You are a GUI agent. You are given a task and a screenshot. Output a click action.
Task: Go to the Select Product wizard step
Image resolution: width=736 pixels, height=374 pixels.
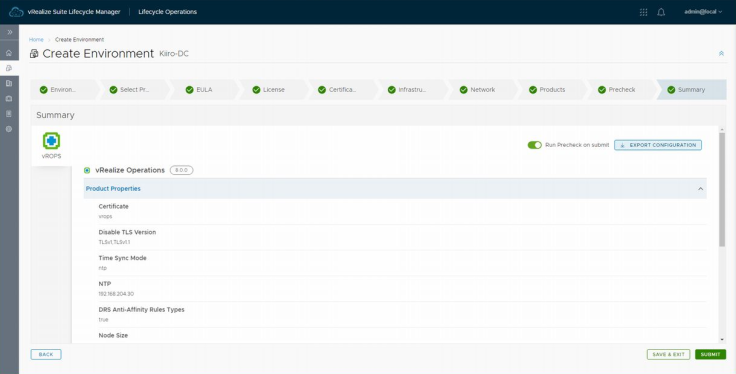point(134,90)
